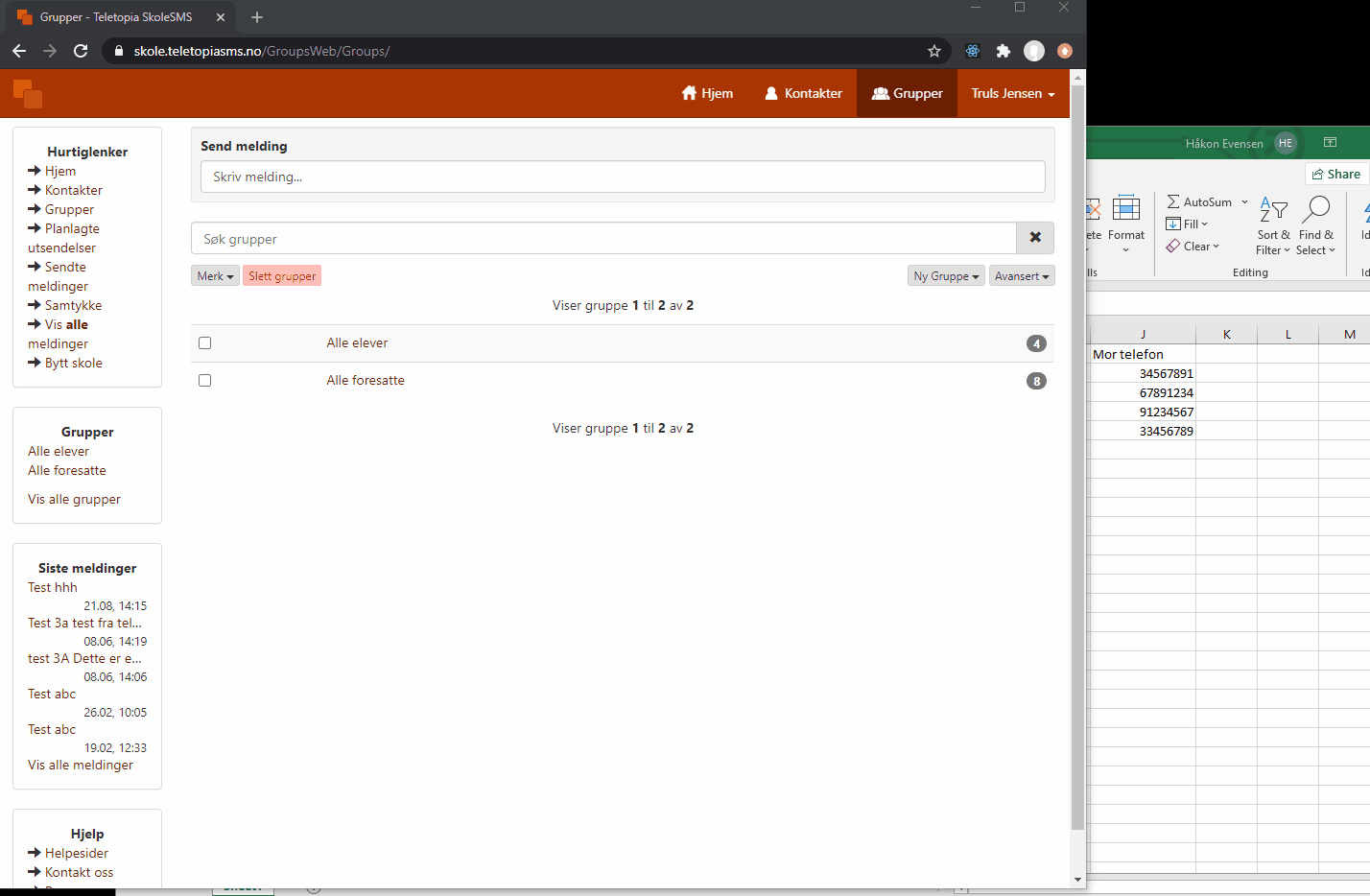Viewport: 1370px width, 896px height.
Task: Clear group search with X button
Action: (1035, 238)
